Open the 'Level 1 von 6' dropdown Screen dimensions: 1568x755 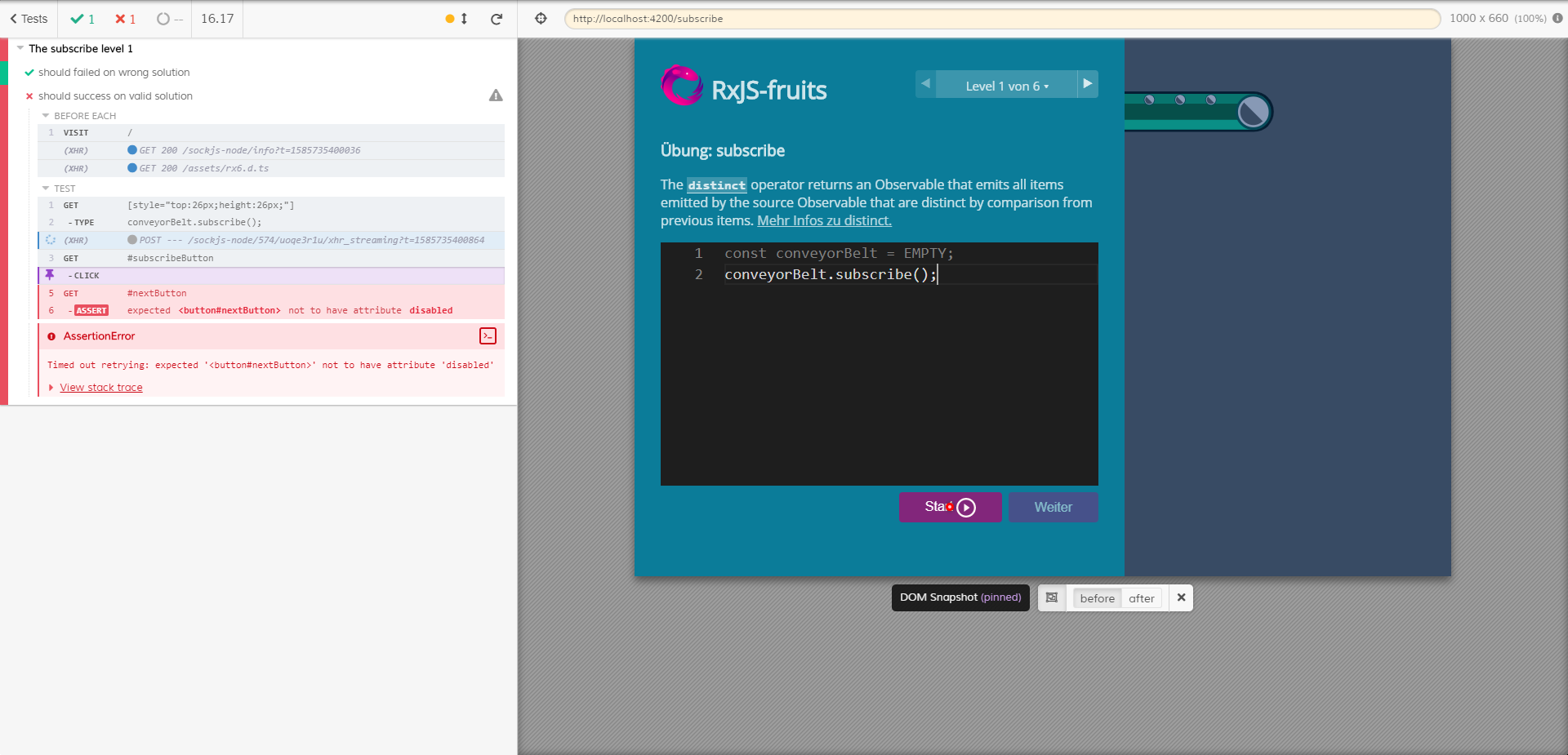click(1006, 86)
